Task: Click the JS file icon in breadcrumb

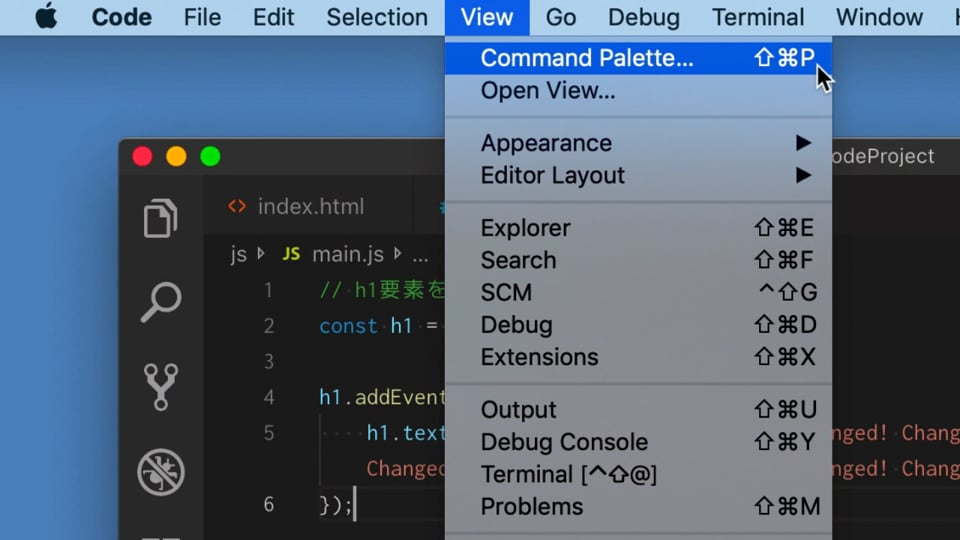Action: [x=291, y=254]
